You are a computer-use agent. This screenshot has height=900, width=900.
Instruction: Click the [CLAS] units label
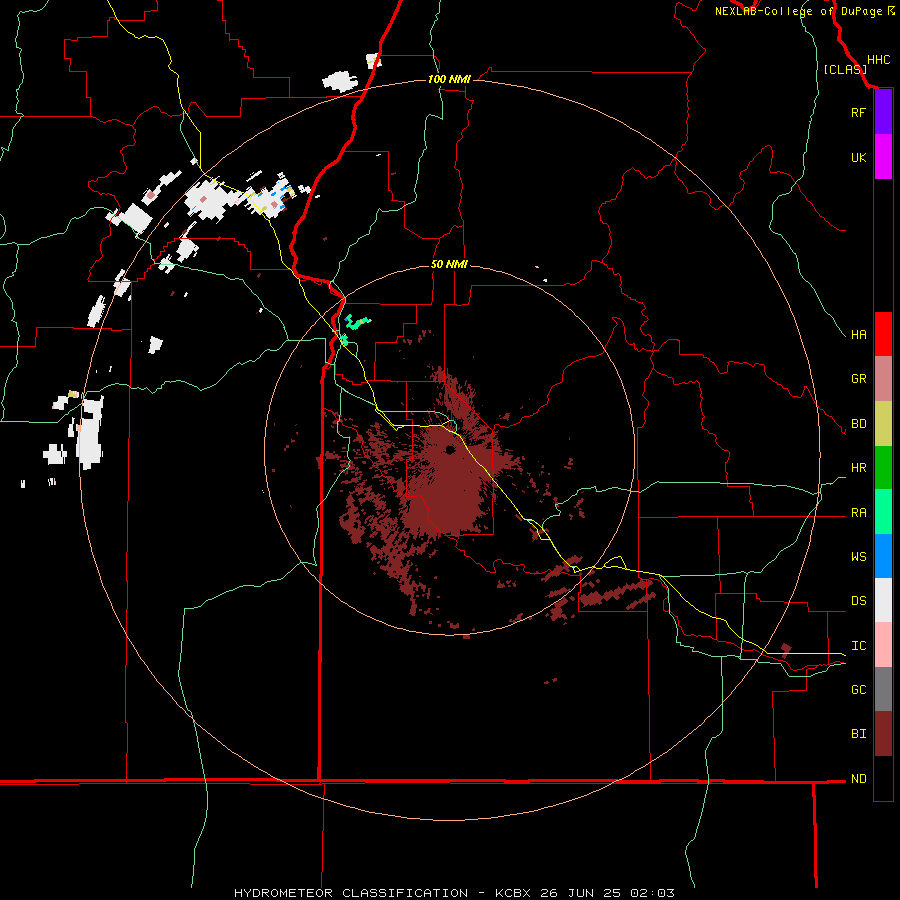point(845,70)
